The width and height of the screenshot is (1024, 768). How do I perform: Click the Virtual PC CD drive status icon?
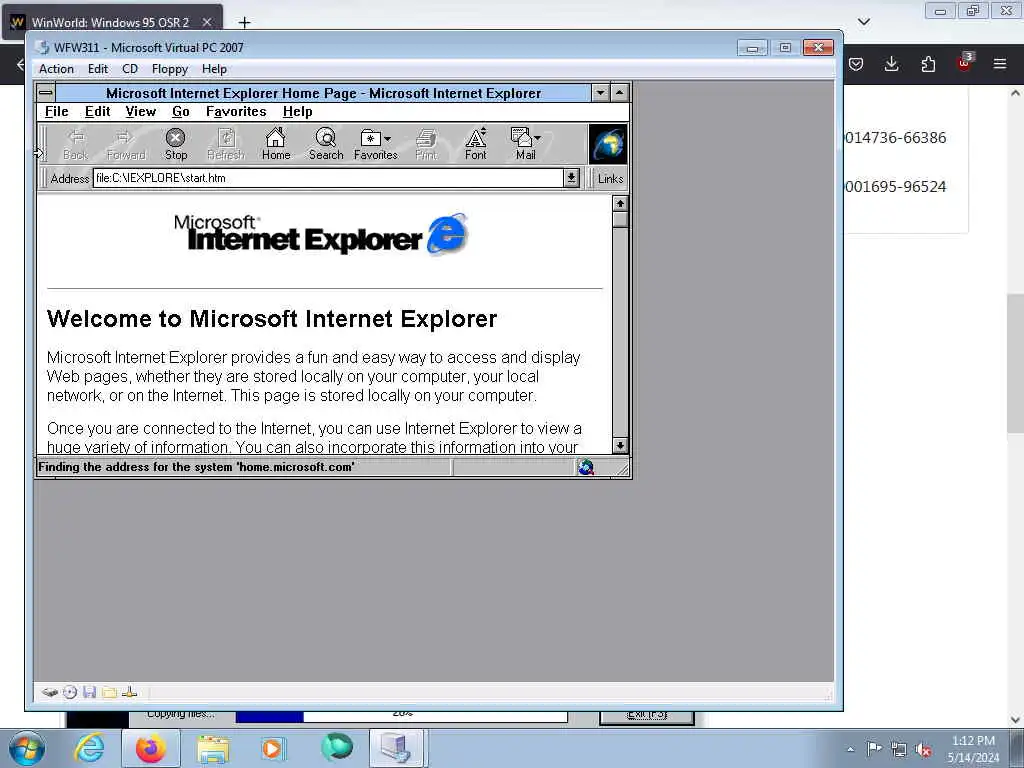pos(70,692)
